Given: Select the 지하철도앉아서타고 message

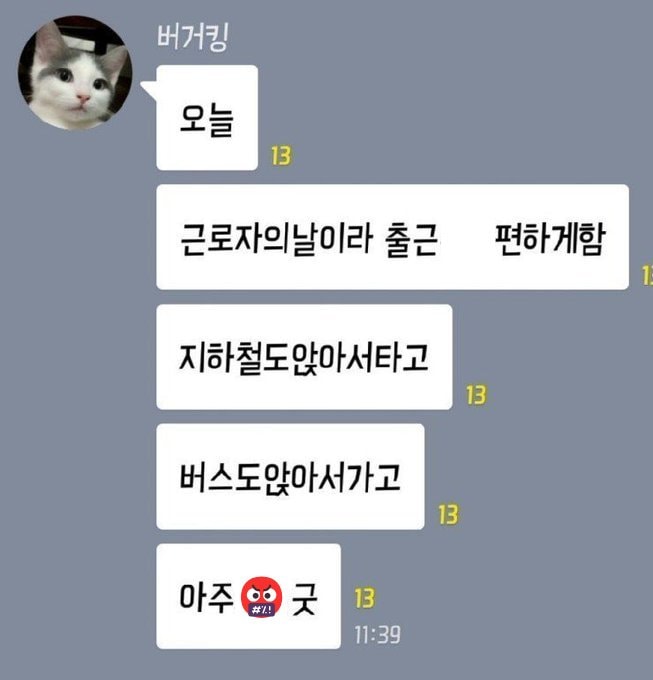Looking at the screenshot, I should point(304,357).
